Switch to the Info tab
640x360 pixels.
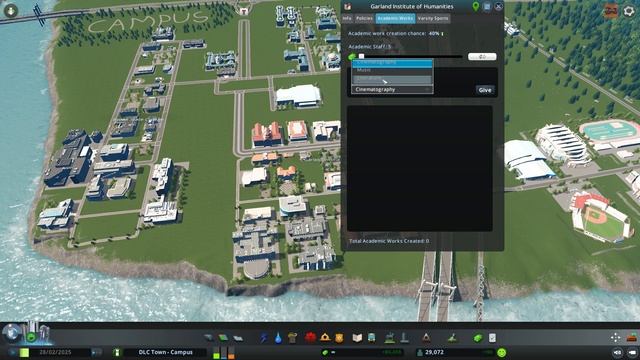click(x=347, y=18)
